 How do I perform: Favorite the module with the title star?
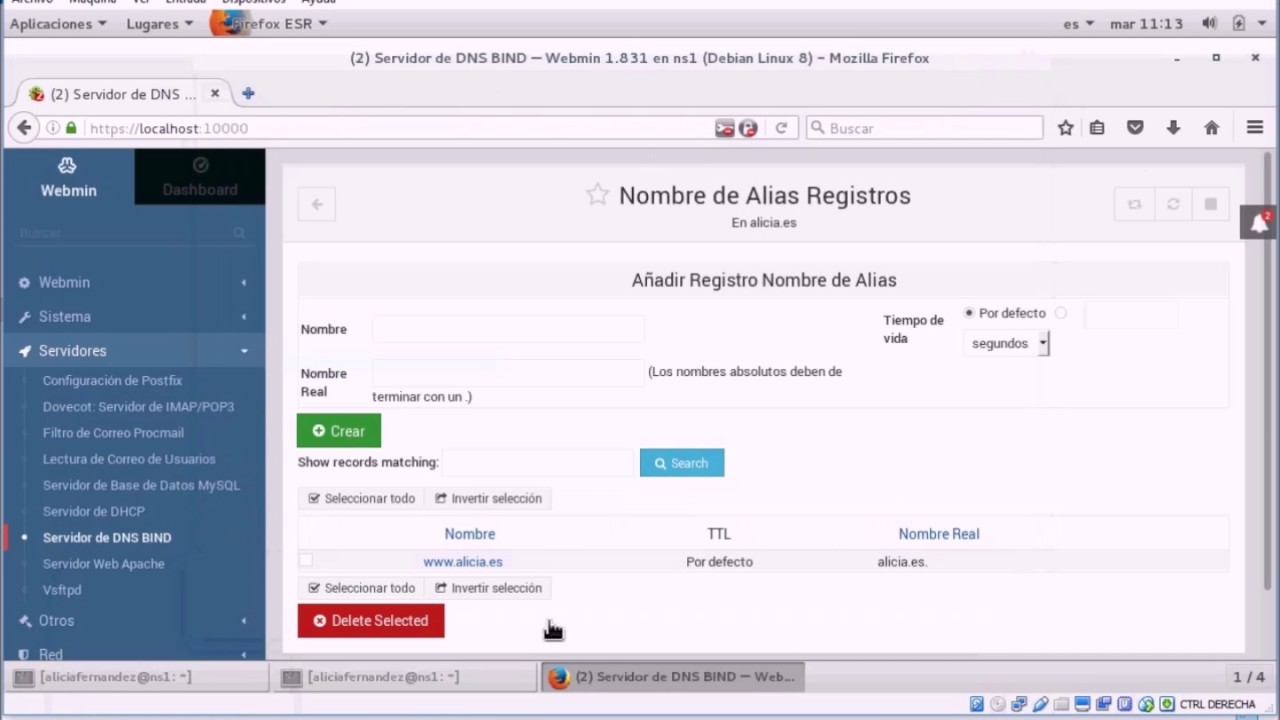597,195
